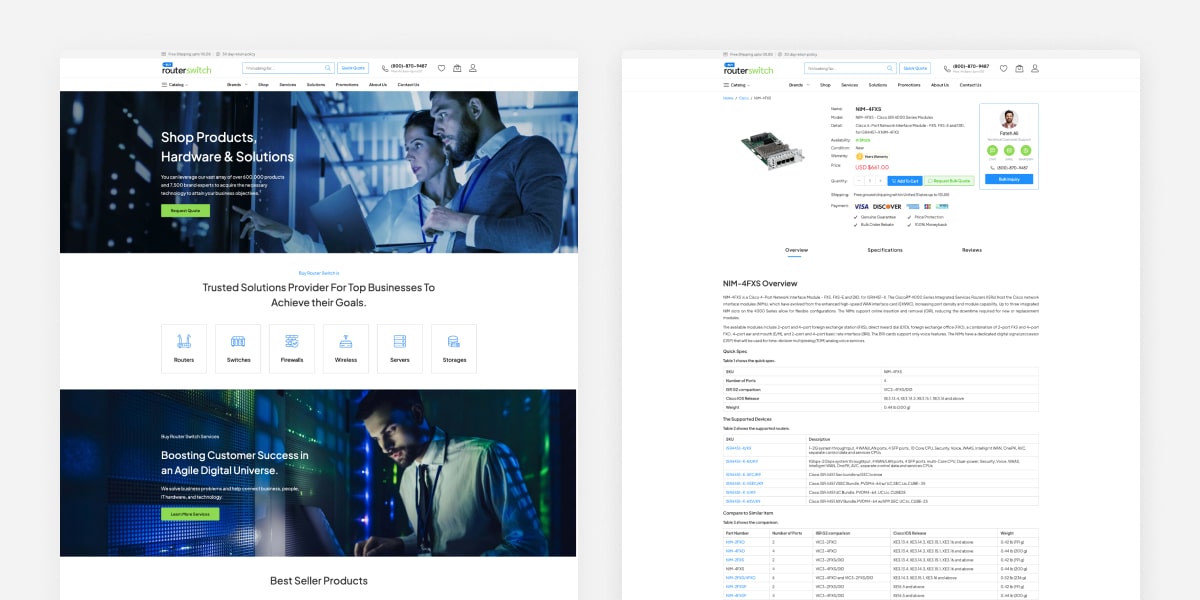The height and width of the screenshot is (600, 1200).
Task: Click the USD $661.00 price text
Action: [x=872, y=167]
